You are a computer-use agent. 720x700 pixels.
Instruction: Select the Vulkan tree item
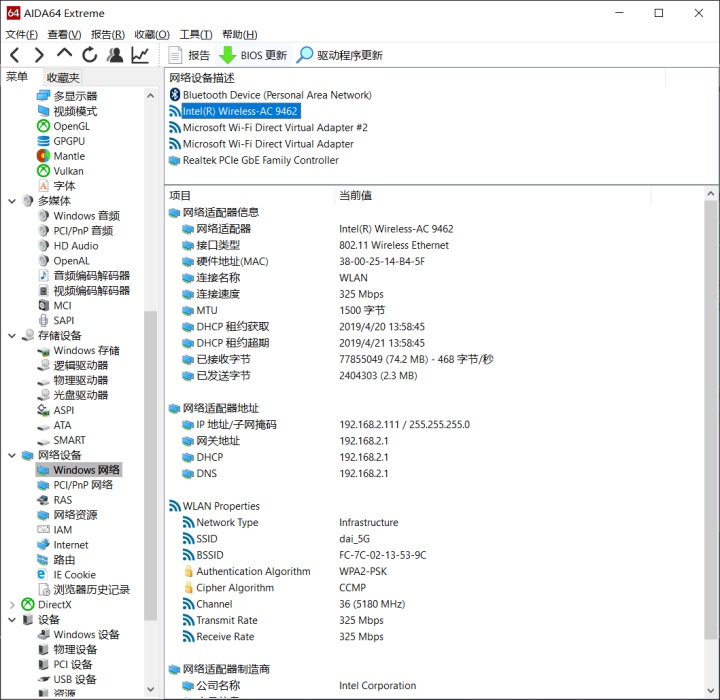click(x=60, y=171)
